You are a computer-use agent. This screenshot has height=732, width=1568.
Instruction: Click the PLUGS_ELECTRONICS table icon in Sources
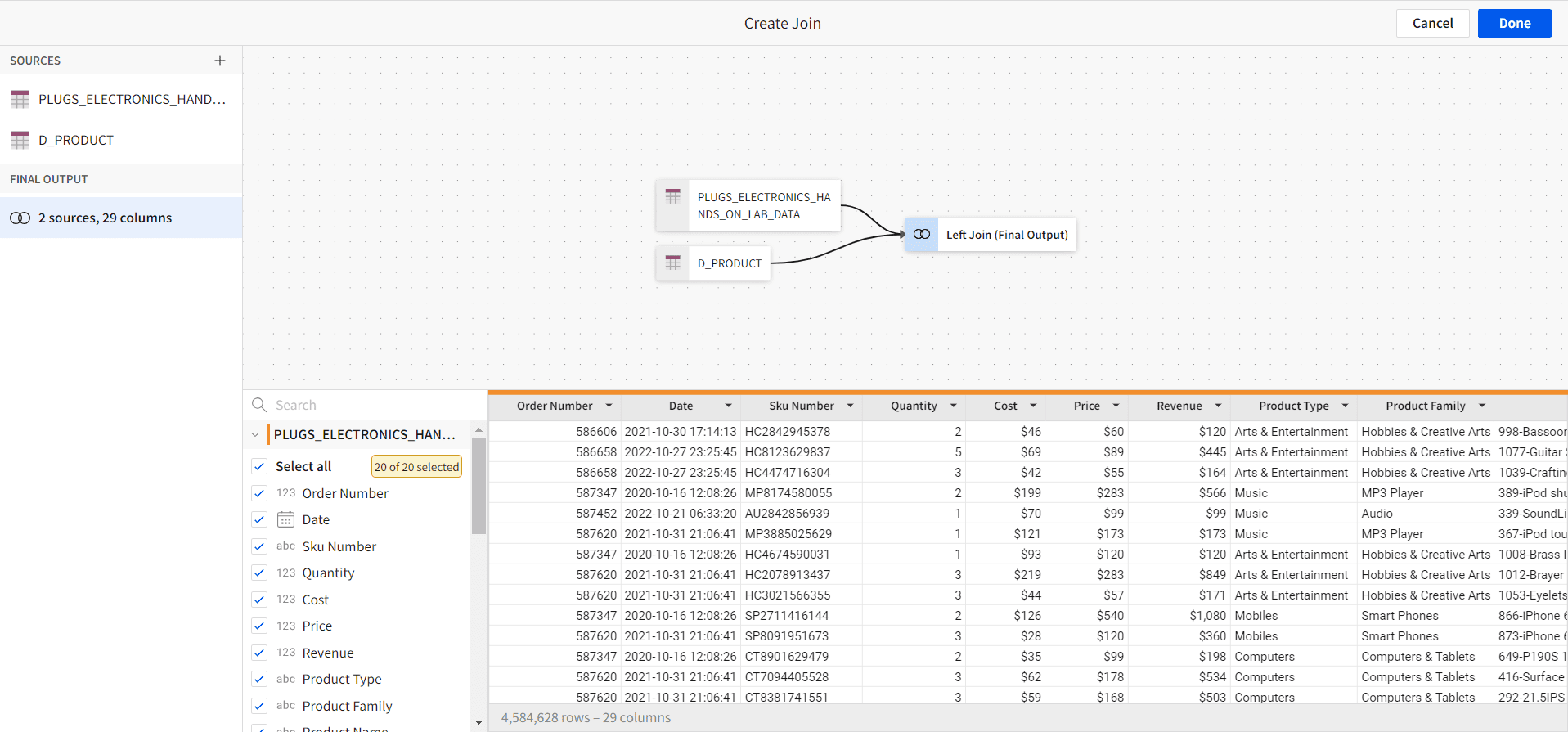(20, 100)
